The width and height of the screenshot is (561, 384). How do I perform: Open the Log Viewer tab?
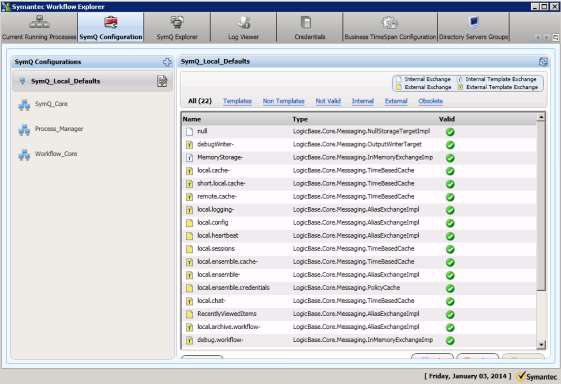(243, 28)
